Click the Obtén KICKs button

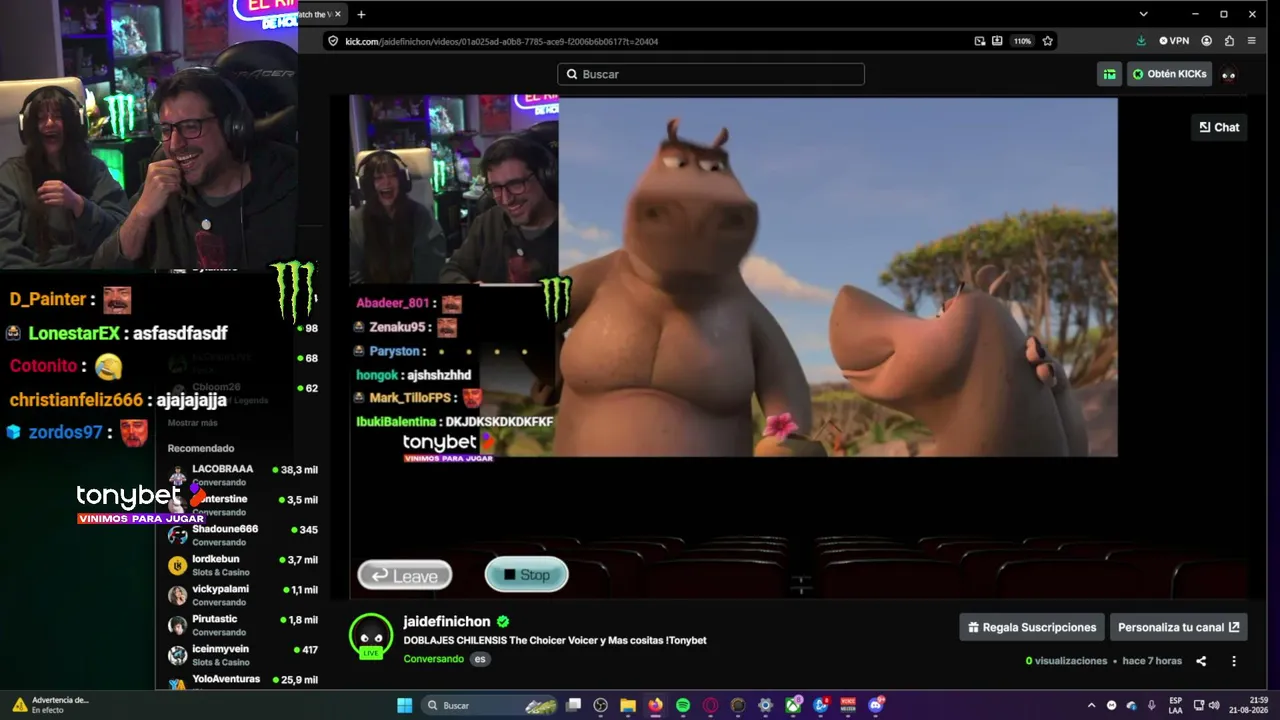tap(1169, 74)
